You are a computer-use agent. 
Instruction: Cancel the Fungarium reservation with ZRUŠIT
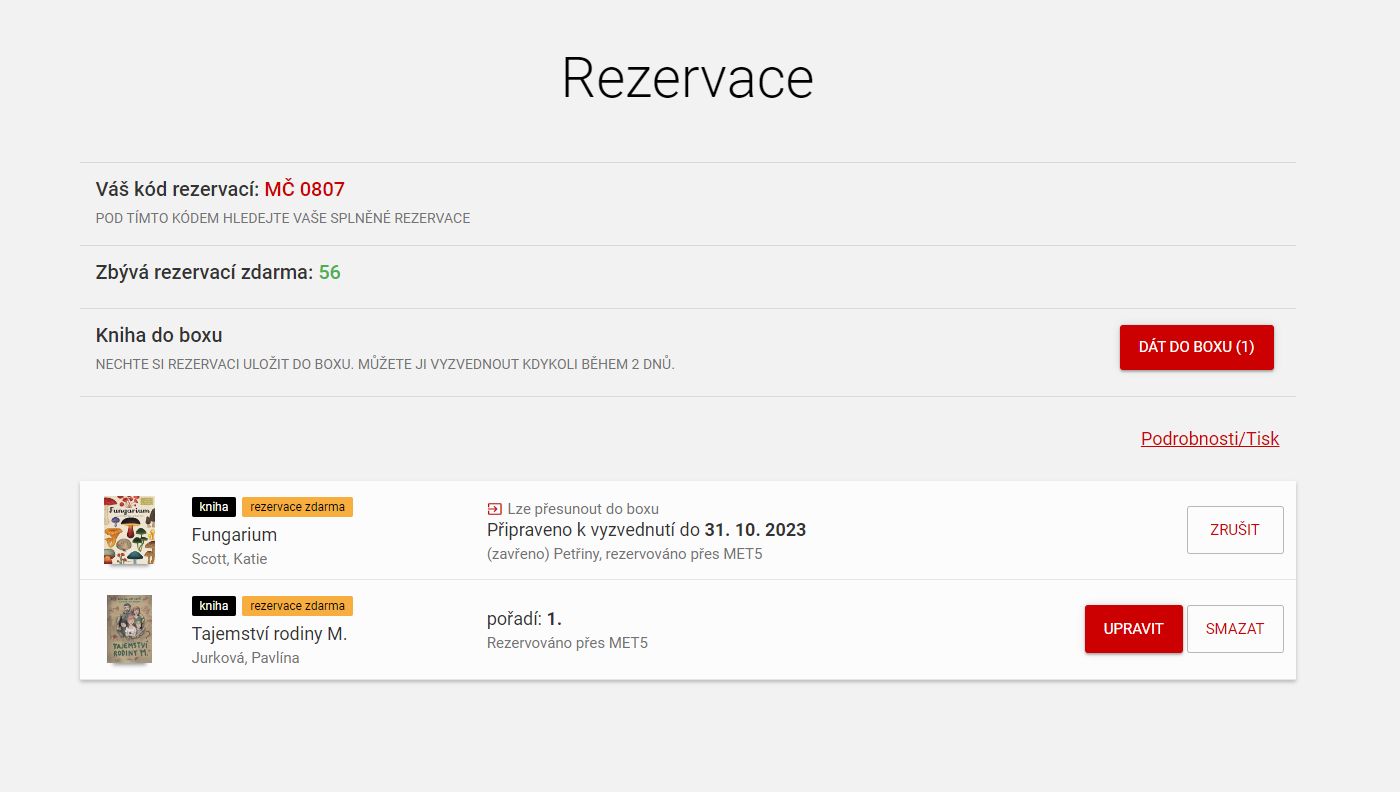pos(1234,530)
